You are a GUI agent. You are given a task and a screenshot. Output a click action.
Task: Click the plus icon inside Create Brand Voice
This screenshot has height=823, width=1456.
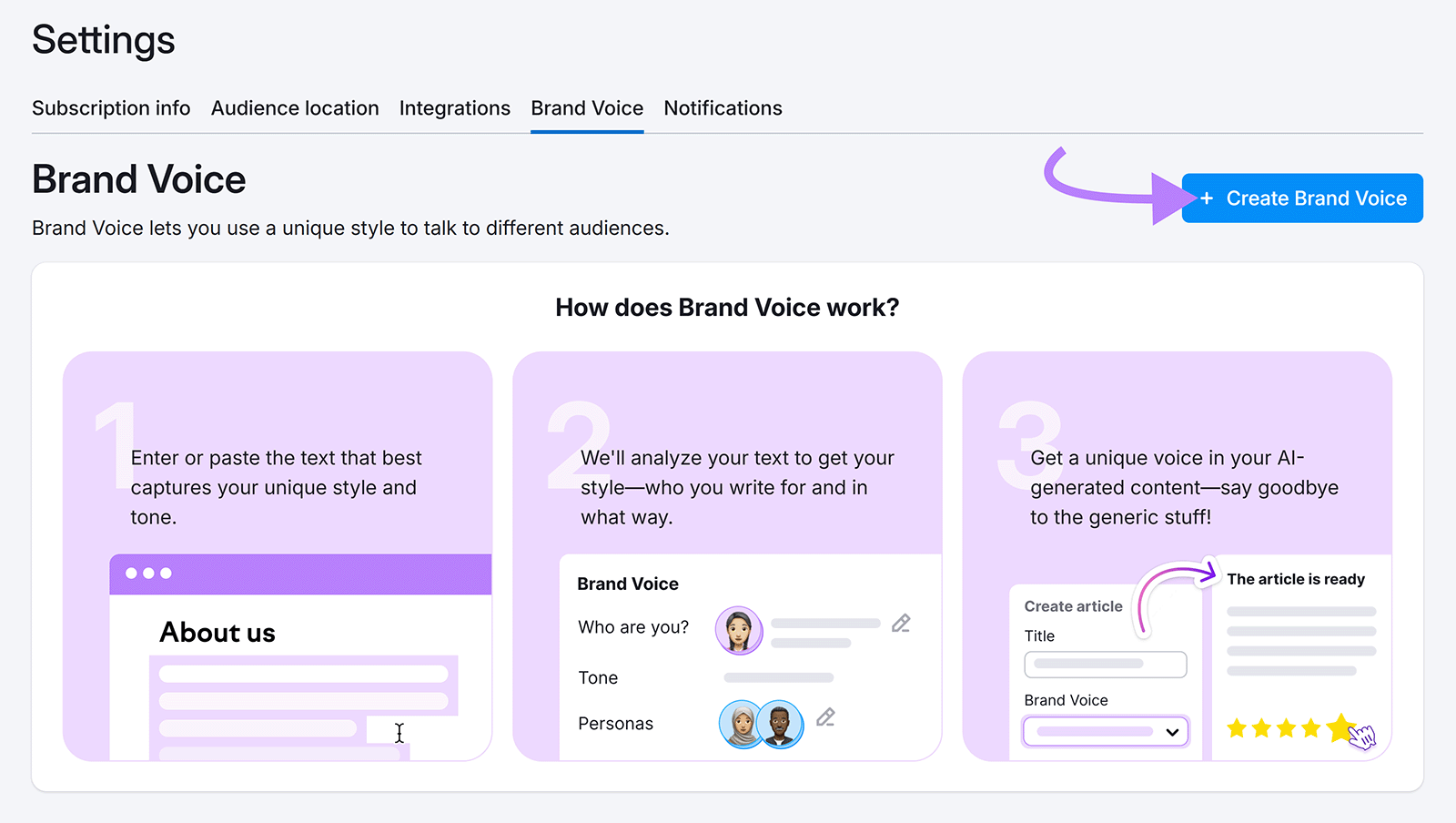point(1208,198)
